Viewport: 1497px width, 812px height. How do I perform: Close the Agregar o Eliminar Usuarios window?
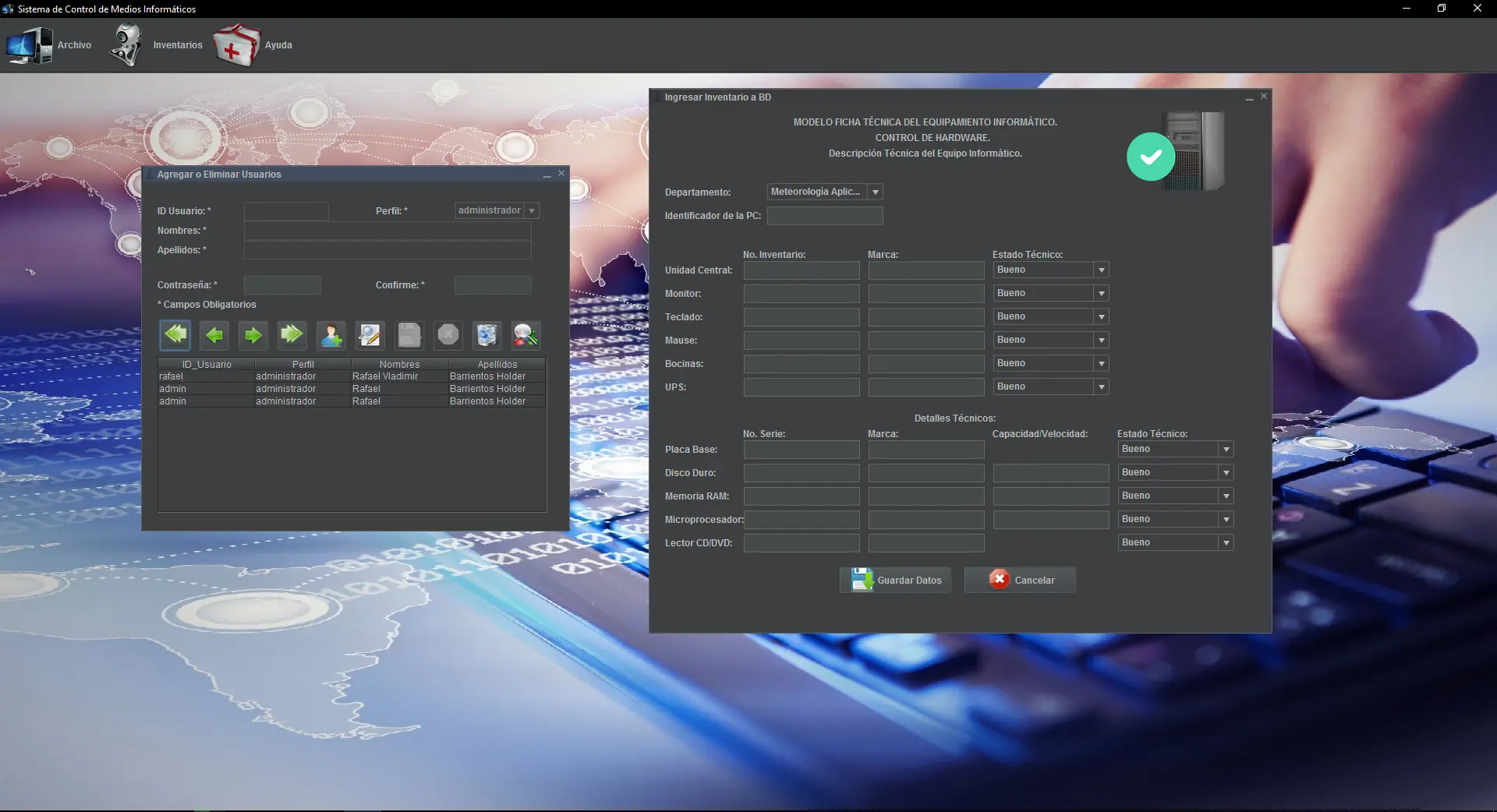(x=561, y=173)
